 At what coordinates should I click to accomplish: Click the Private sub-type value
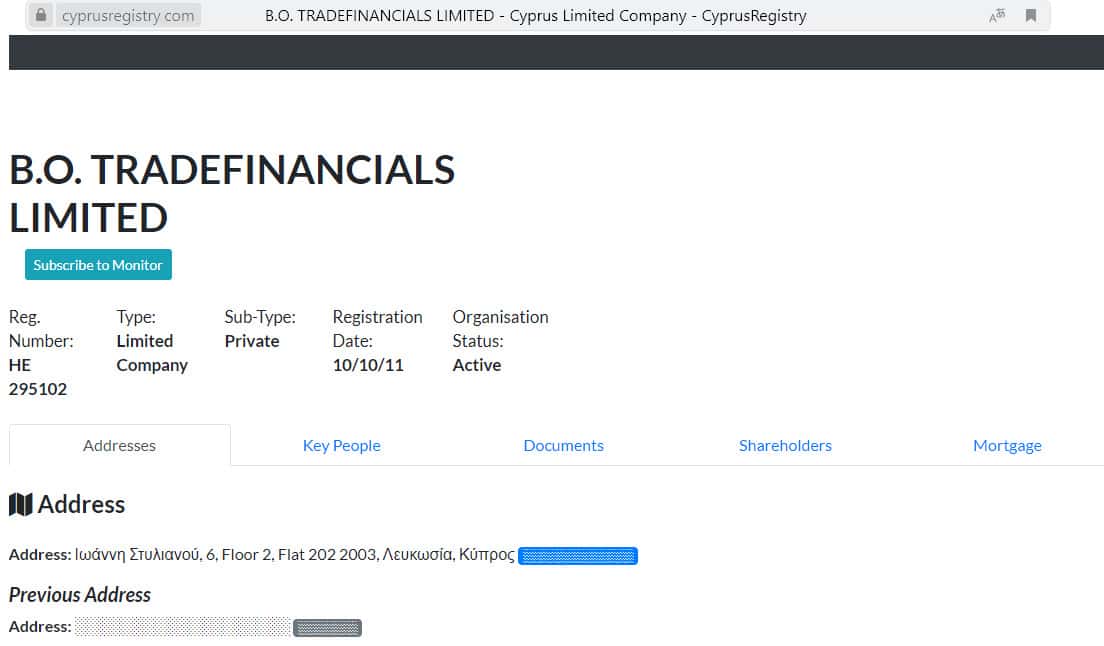tap(252, 341)
